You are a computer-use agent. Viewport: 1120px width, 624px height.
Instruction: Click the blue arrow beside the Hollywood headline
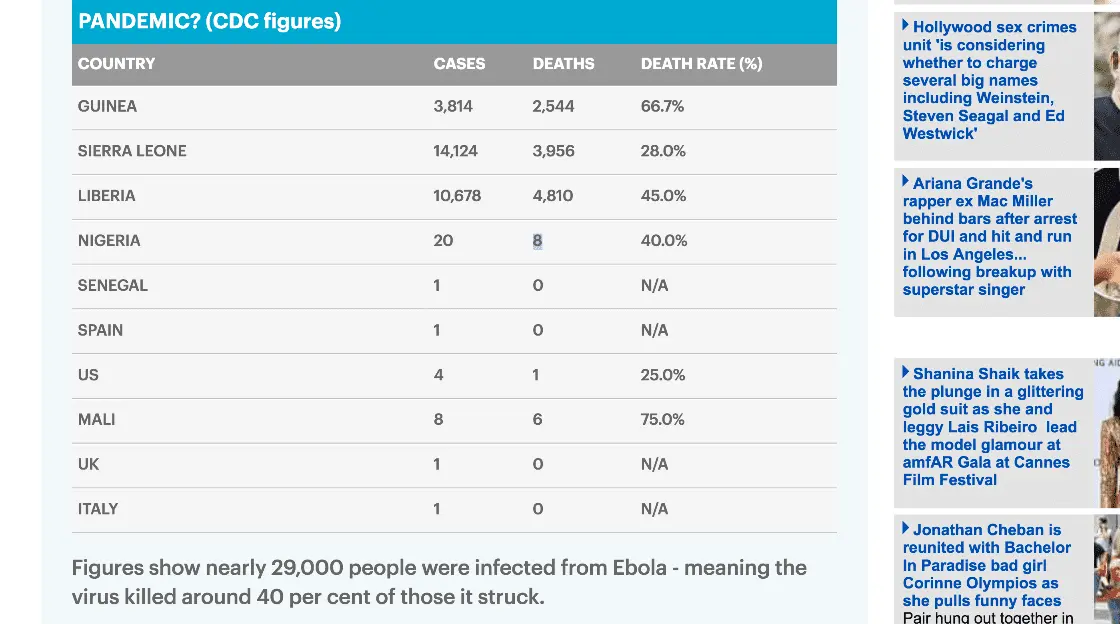(906, 26)
